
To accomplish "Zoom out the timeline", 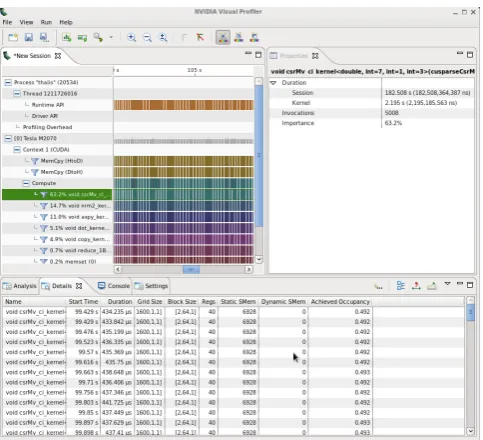I will (147, 37).
